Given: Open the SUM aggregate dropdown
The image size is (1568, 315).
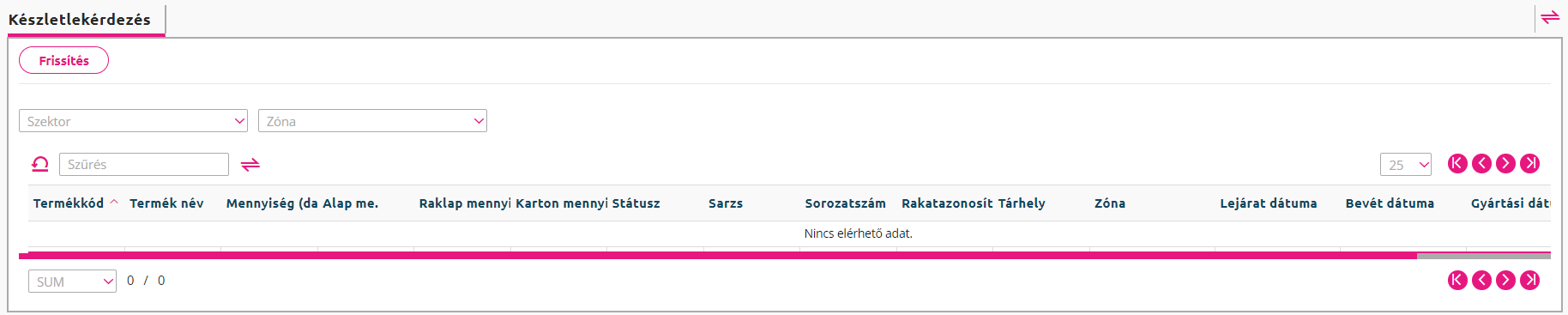Looking at the screenshot, I should tap(72, 282).
